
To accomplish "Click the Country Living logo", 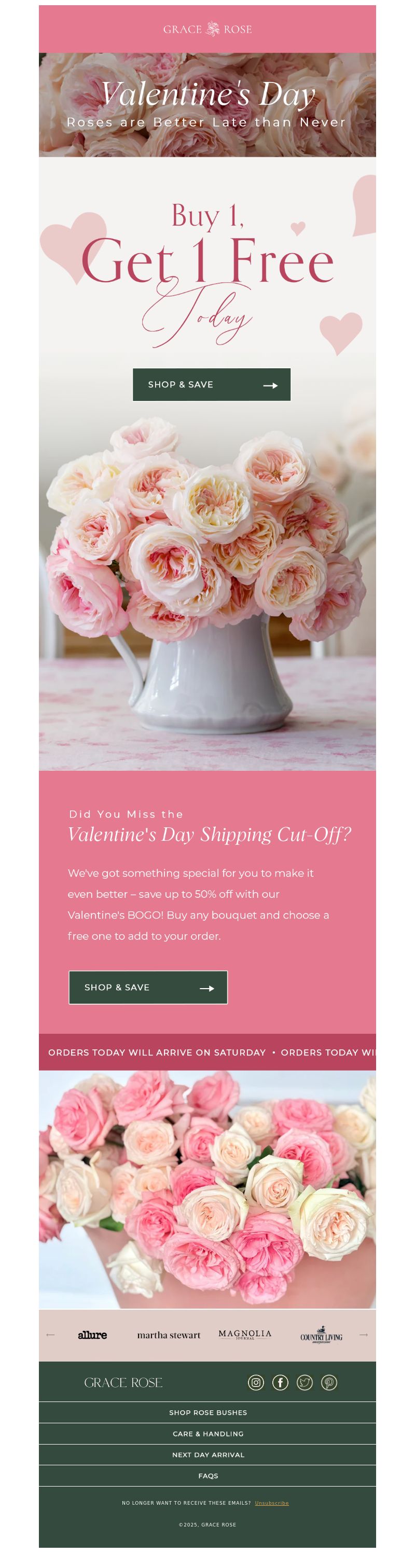I will (x=321, y=1335).
